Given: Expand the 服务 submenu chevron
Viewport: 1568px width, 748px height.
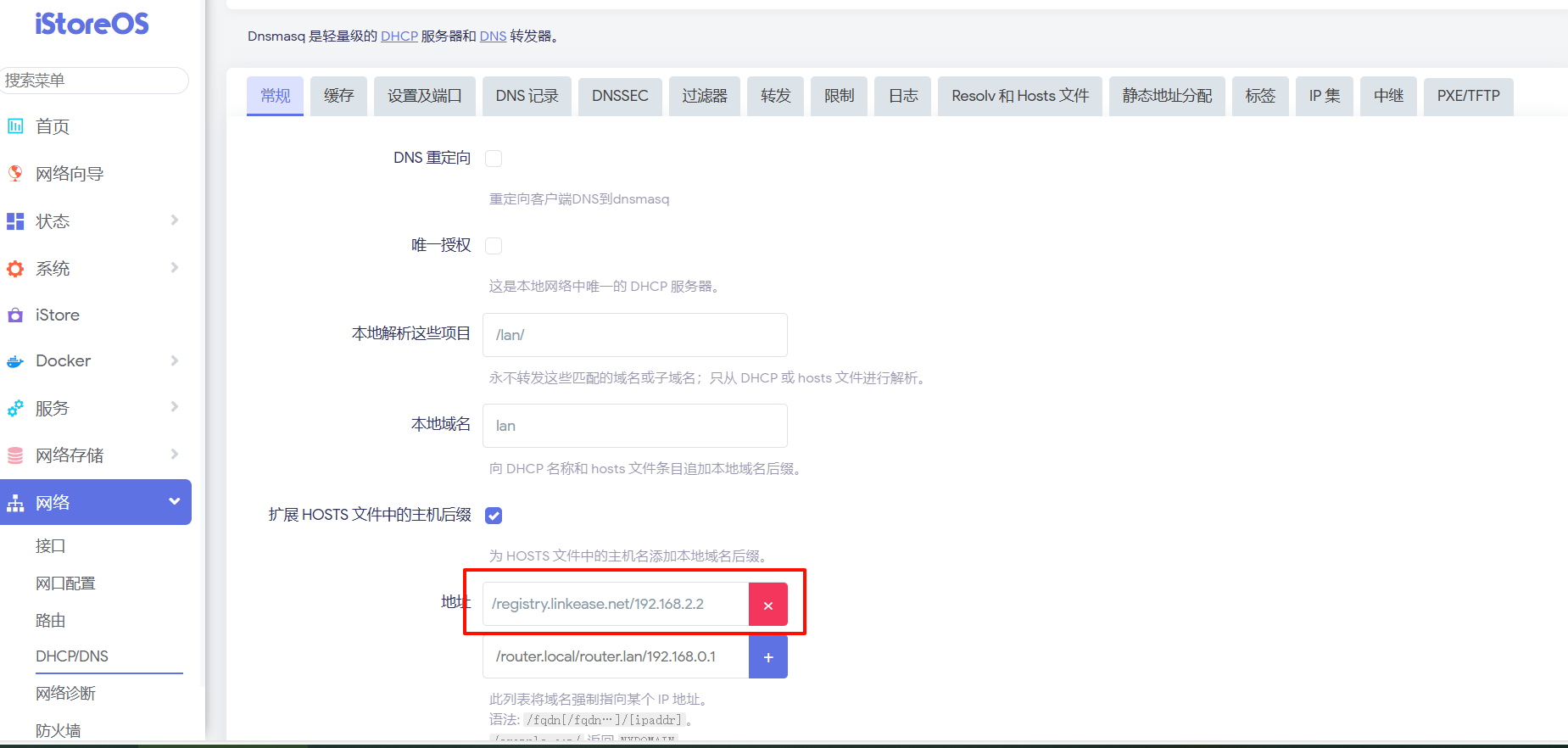Looking at the screenshot, I should tap(175, 407).
